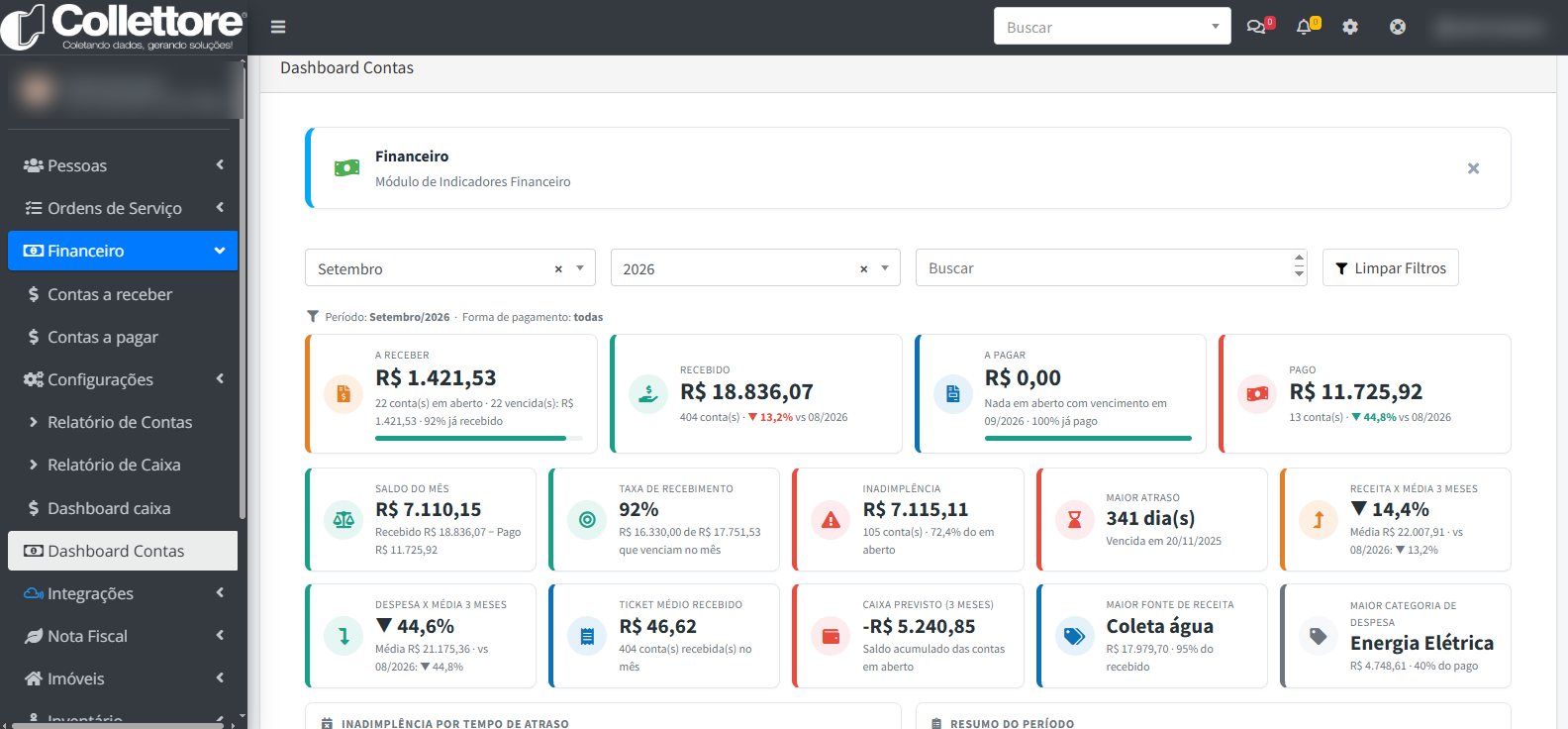Expand the Configurações submenu

(x=123, y=379)
